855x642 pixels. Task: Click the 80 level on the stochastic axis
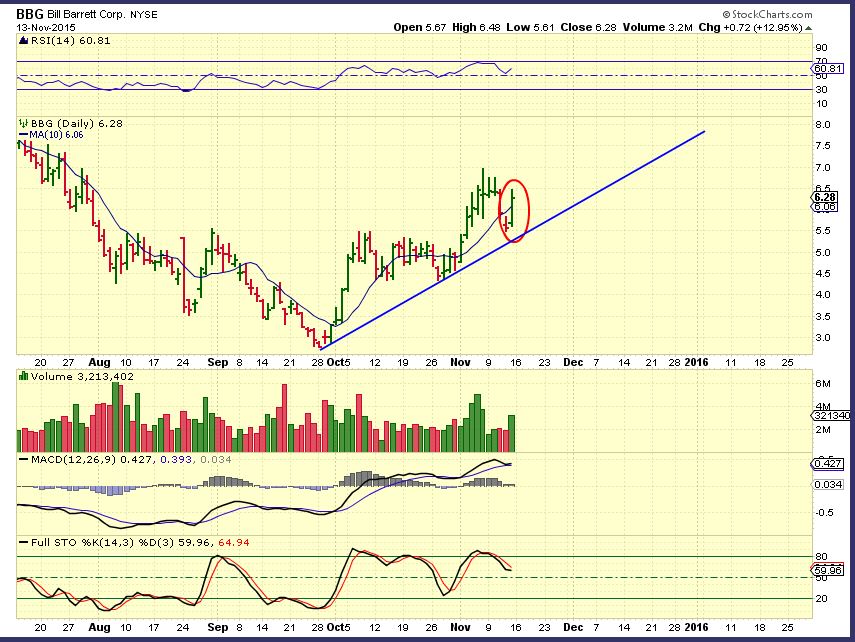(x=821, y=557)
